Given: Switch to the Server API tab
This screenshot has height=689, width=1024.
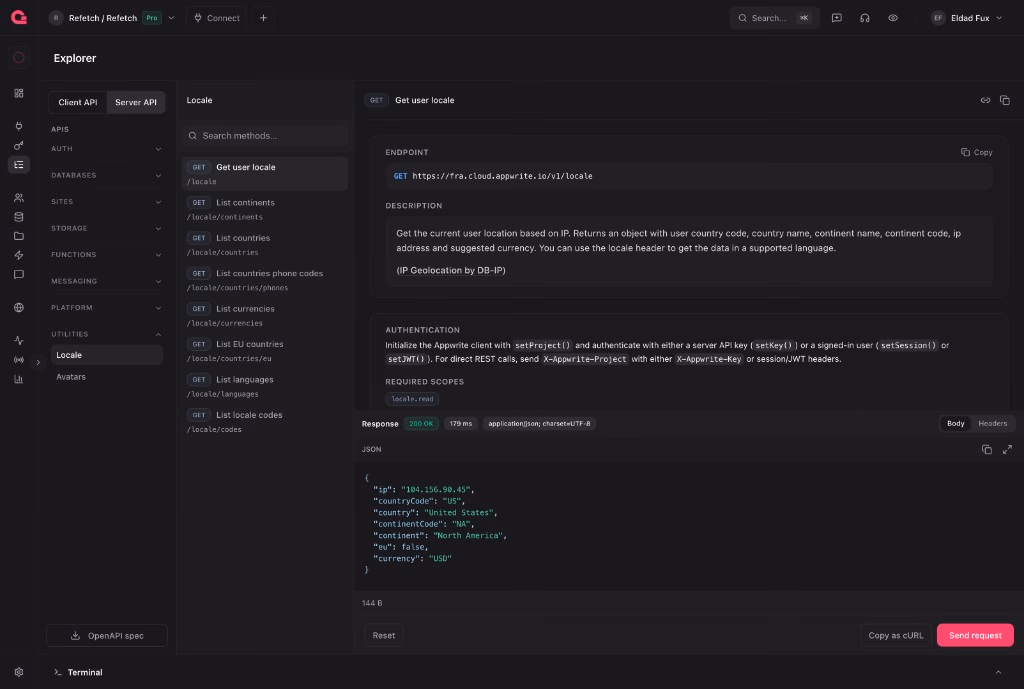Looking at the screenshot, I should coord(136,102).
